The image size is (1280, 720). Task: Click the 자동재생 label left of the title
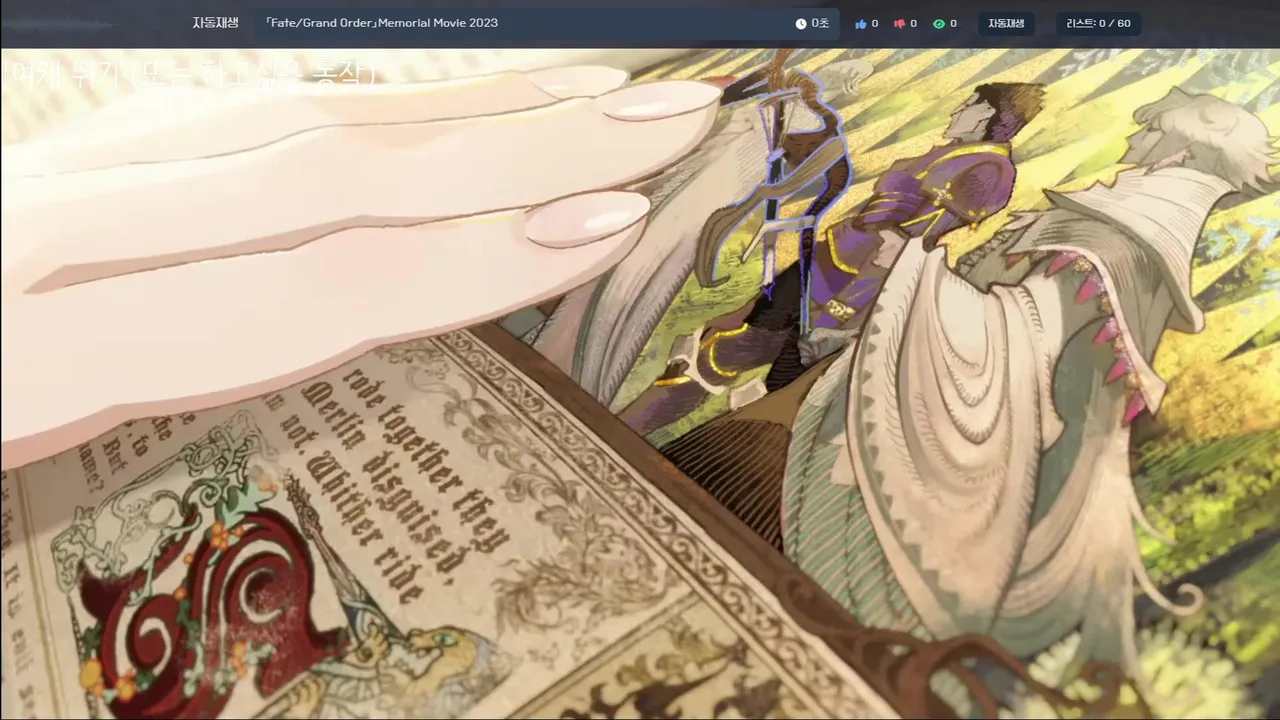[x=215, y=22]
